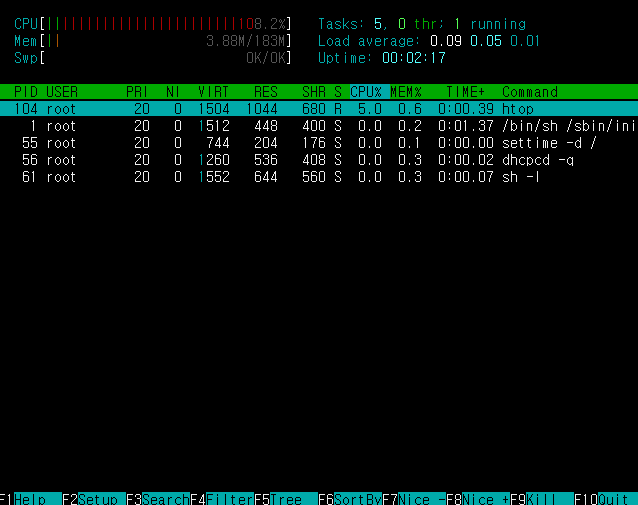Click the Swp meter bar
Screen dimensions: 638x505
153,58
